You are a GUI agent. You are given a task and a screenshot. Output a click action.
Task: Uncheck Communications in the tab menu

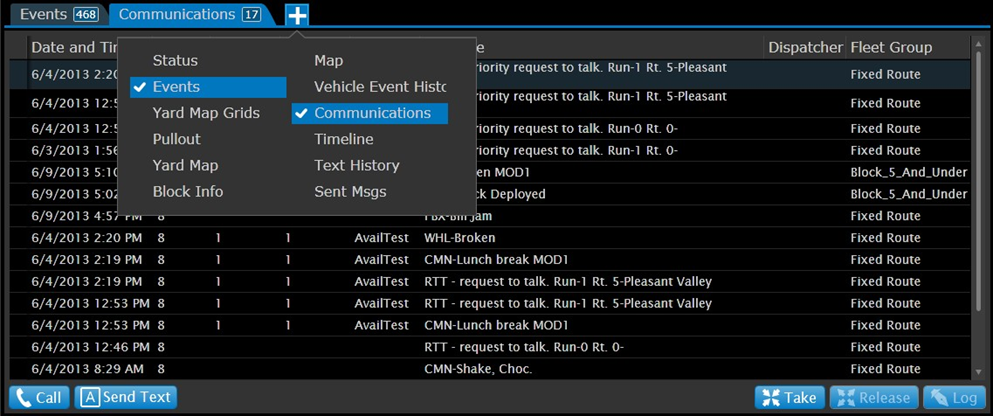pos(370,113)
